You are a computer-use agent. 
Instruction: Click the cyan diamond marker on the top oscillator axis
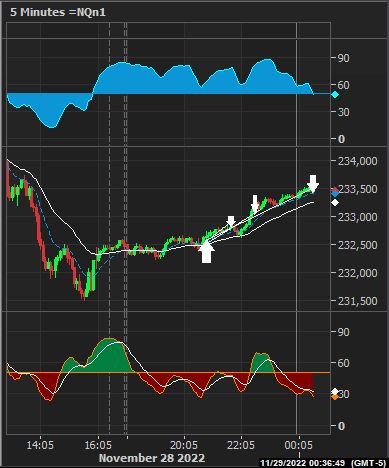tap(335, 95)
